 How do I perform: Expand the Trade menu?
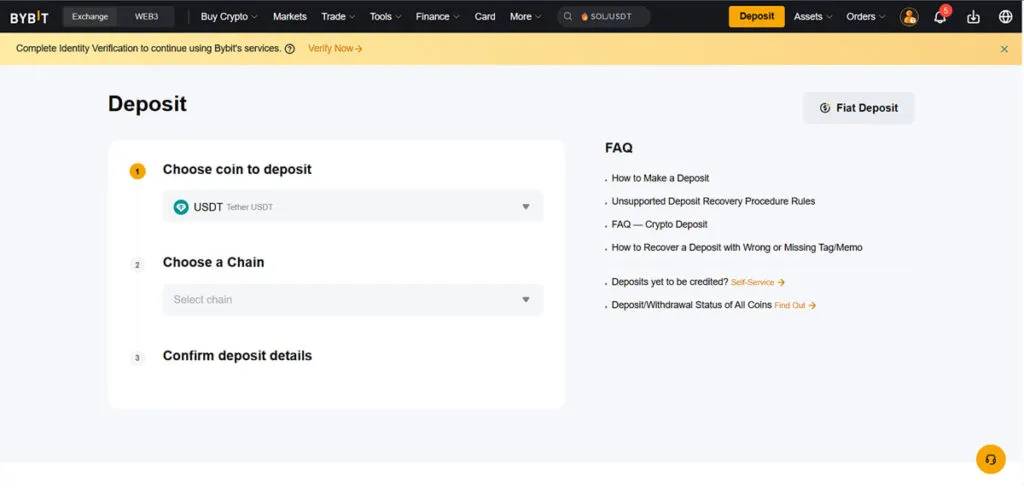tap(338, 17)
